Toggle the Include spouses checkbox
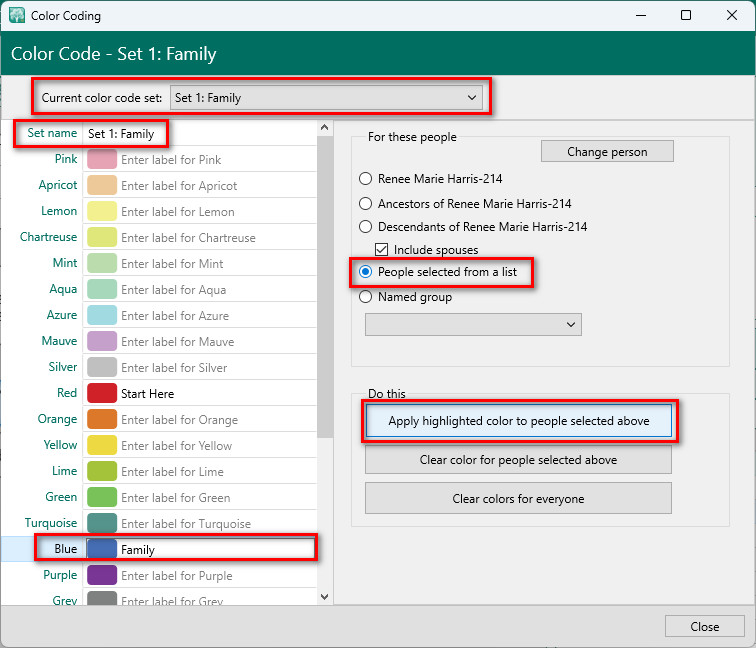Image resolution: width=756 pixels, height=648 pixels. pos(381,249)
